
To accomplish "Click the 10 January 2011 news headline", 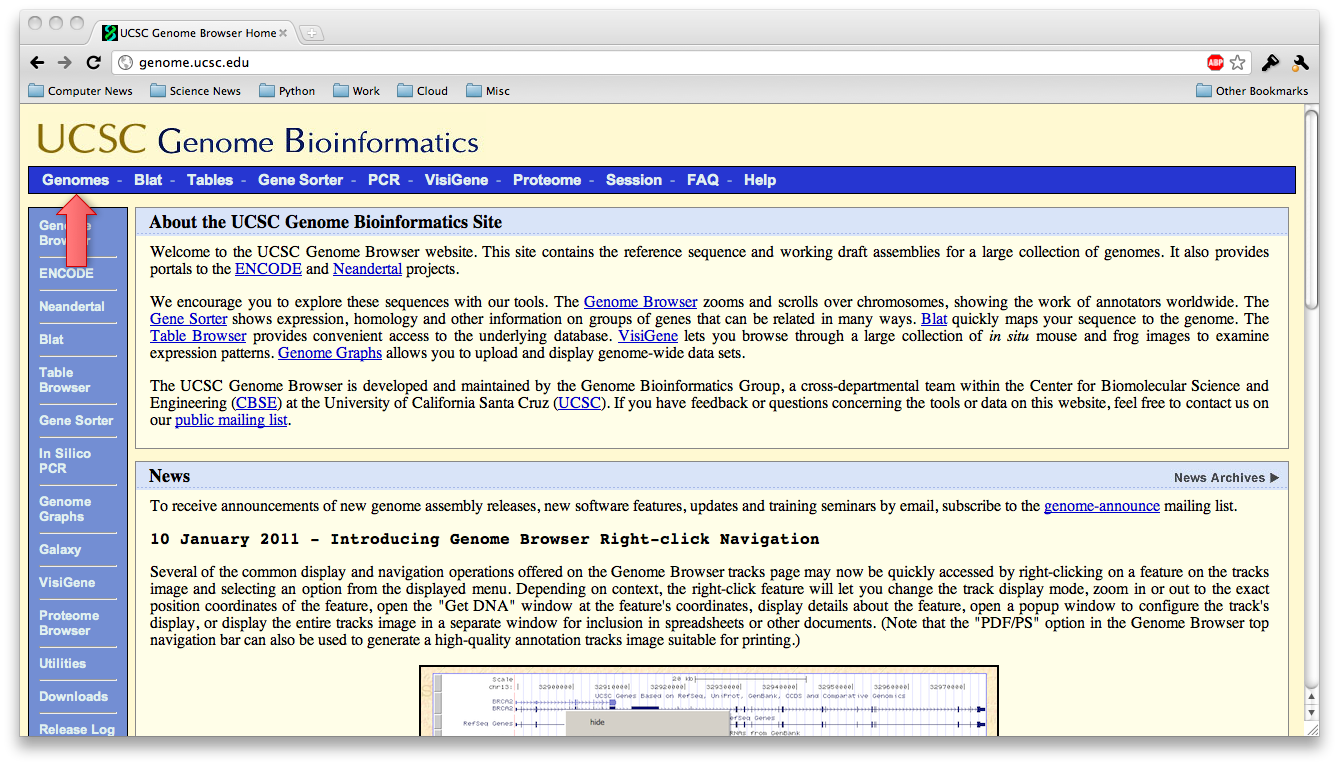I will tap(485, 539).
